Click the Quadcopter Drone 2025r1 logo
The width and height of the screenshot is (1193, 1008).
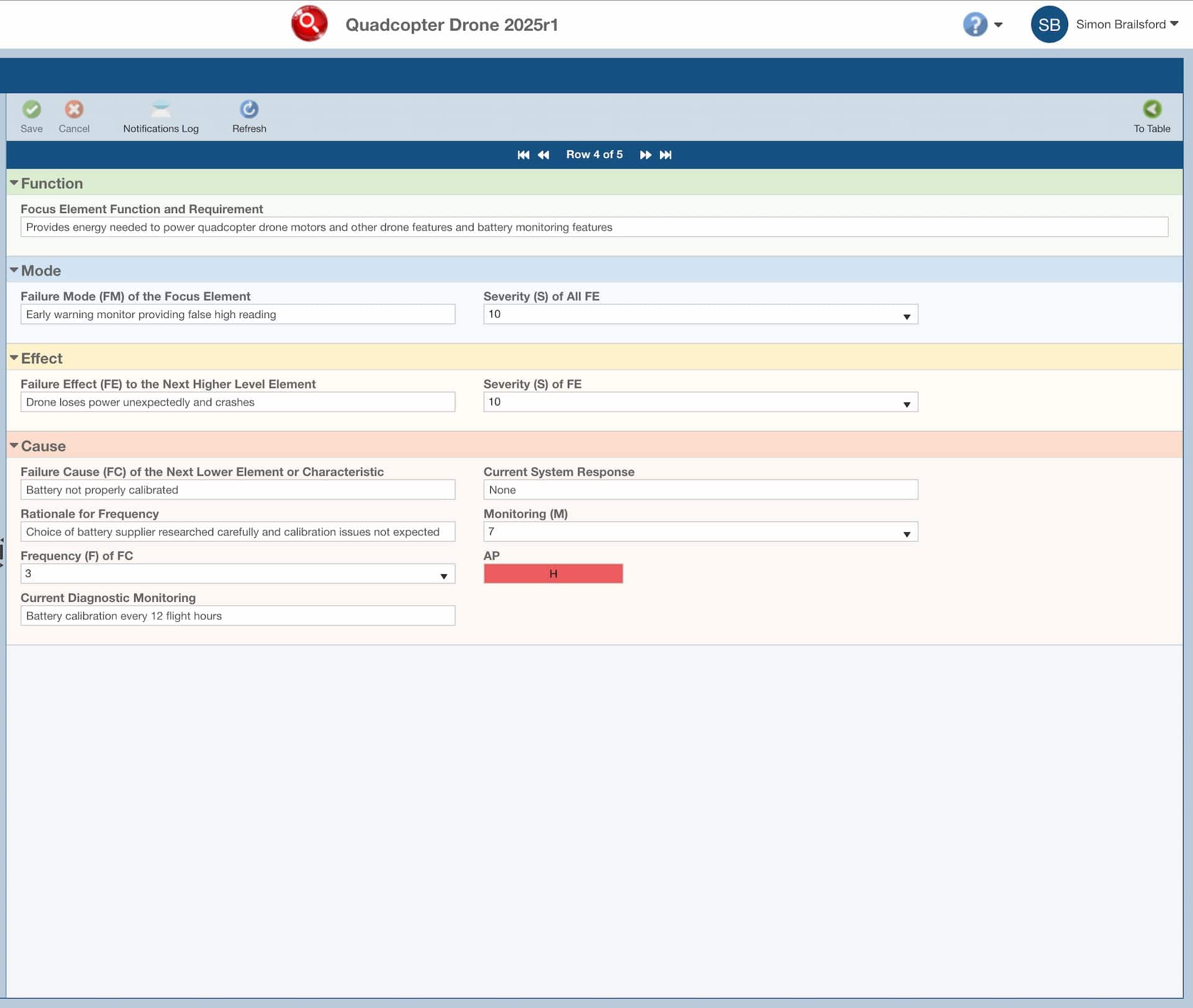309,24
